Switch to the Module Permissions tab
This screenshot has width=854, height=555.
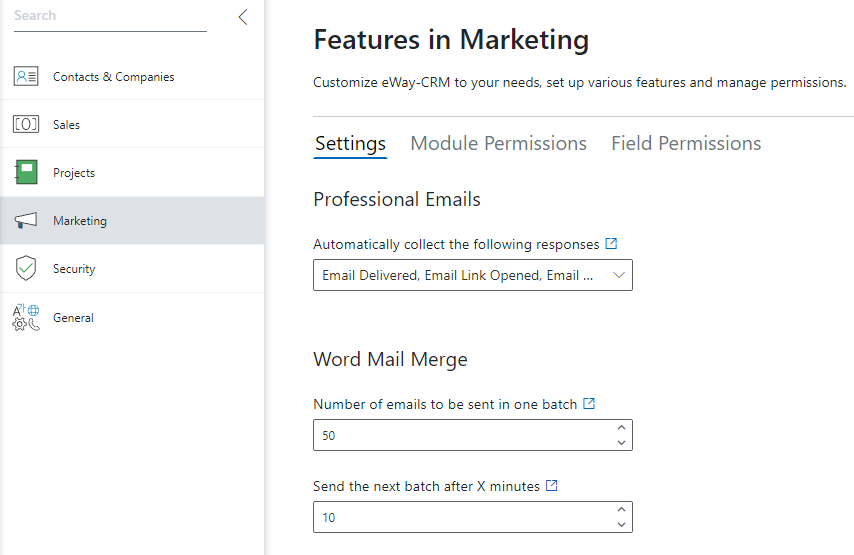point(498,143)
